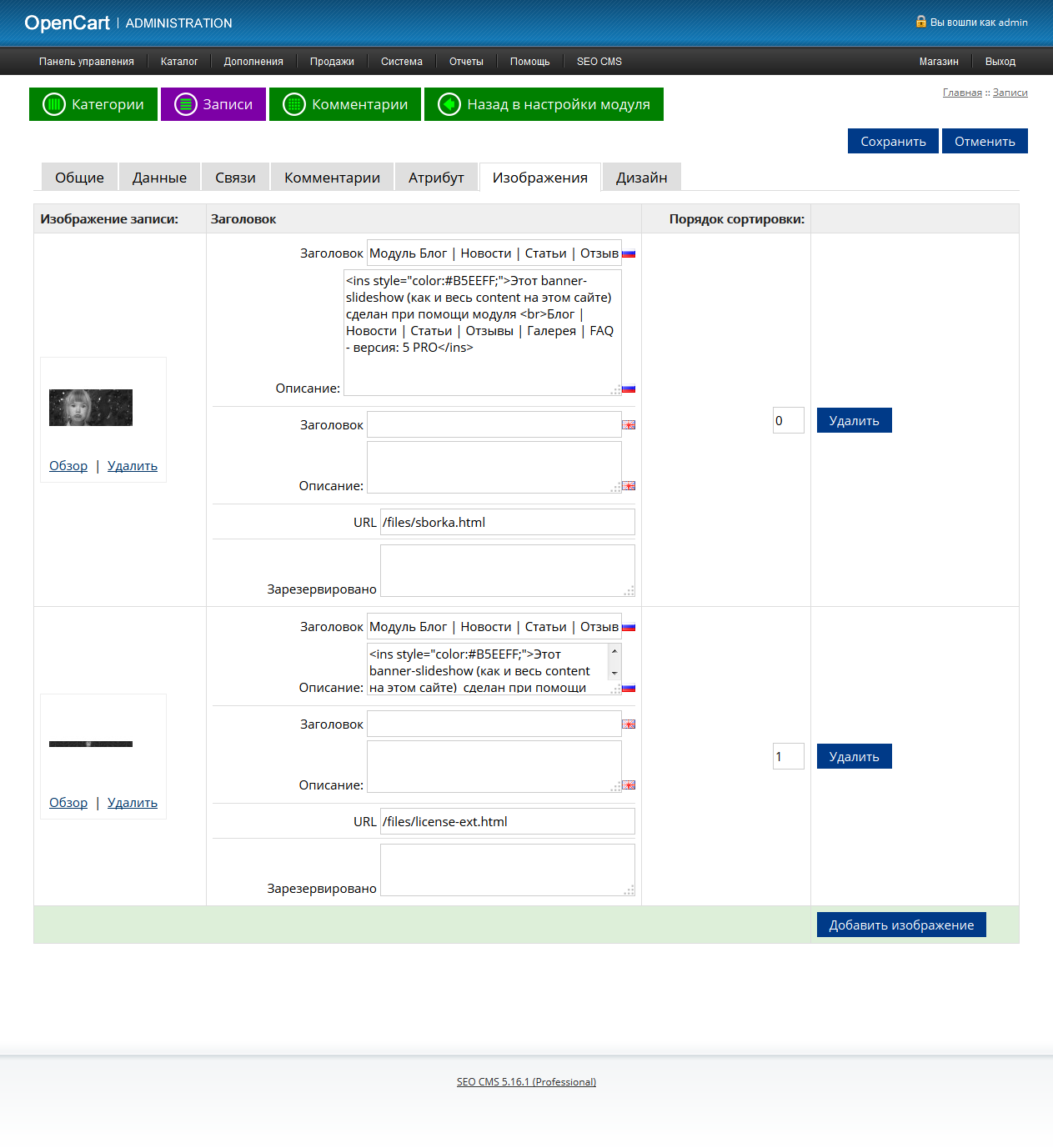
Task: Open the Дизайн tab
Action: [x=642, y=177]
